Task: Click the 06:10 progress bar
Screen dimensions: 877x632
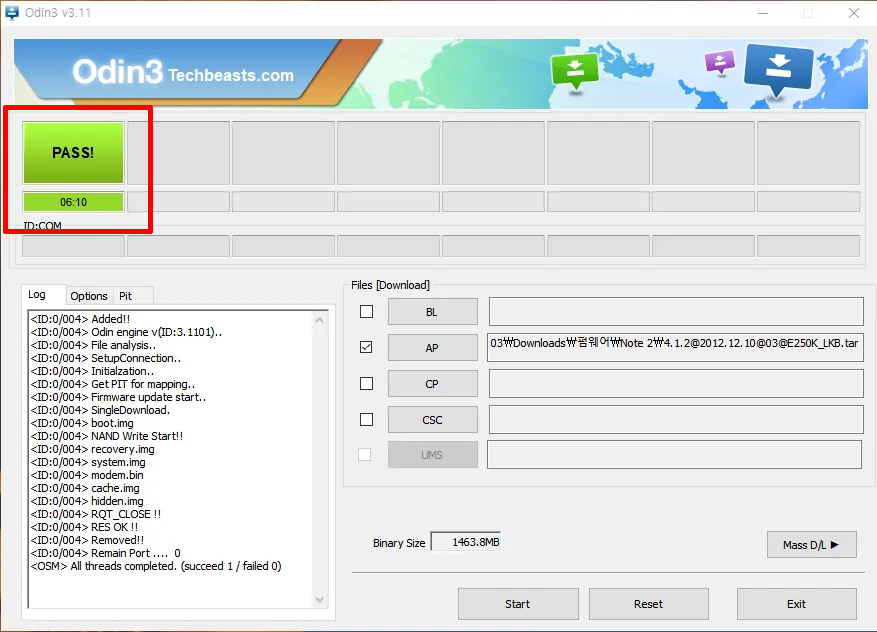Action: [x=73, y=202]
